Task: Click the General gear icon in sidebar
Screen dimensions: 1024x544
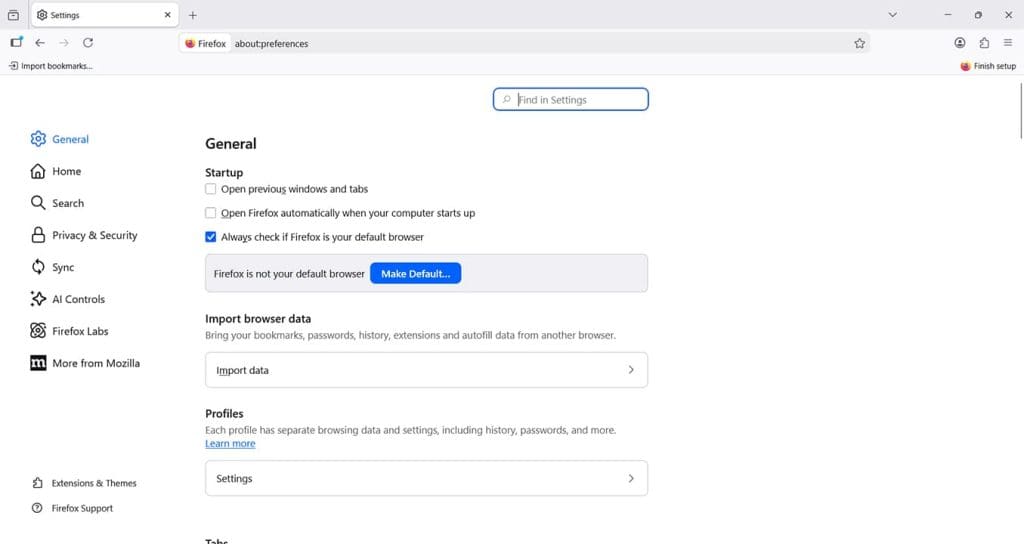Action: (39, 139)
